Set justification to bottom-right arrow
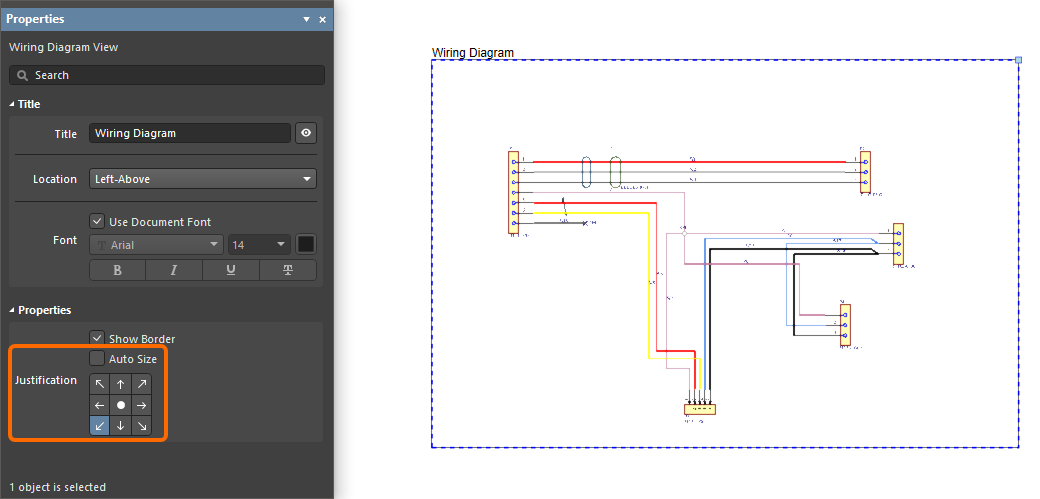The image size is (1040, 499). tap(141, 426)
